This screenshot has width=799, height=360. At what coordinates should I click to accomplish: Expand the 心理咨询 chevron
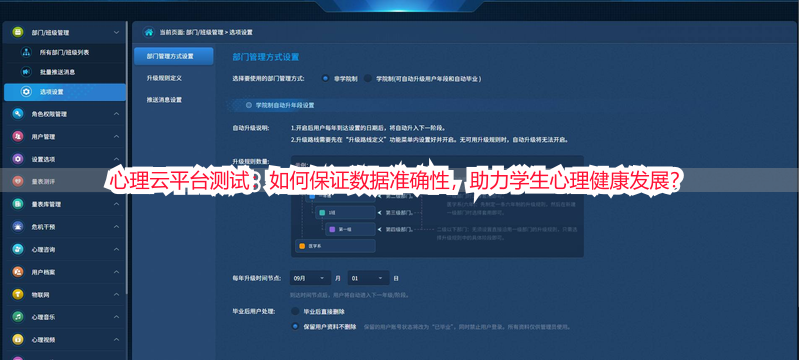(x=116, y=249)
